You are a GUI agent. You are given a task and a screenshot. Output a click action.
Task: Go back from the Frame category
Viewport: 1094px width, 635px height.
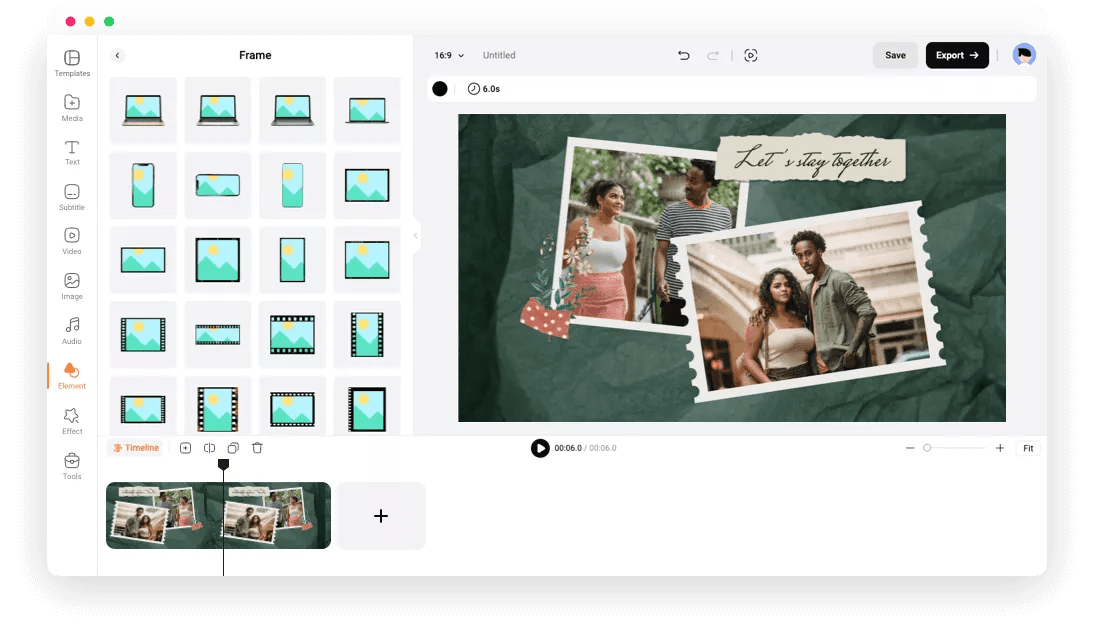point(118,55)
